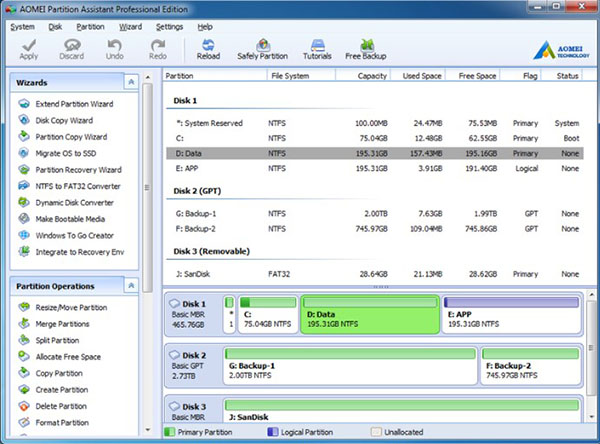Viewport: 600px width, 444px height.
Task: Select C: block in Disk 1 map
Action: pyautogui.click(x=267, y=314)
